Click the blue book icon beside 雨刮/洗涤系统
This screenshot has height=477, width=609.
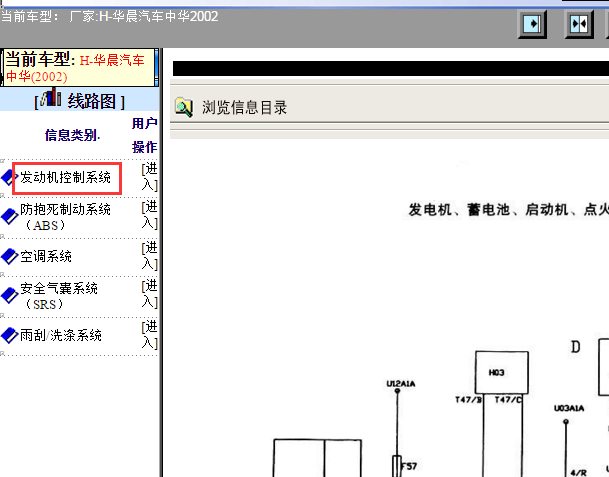[x=10, y=335]
